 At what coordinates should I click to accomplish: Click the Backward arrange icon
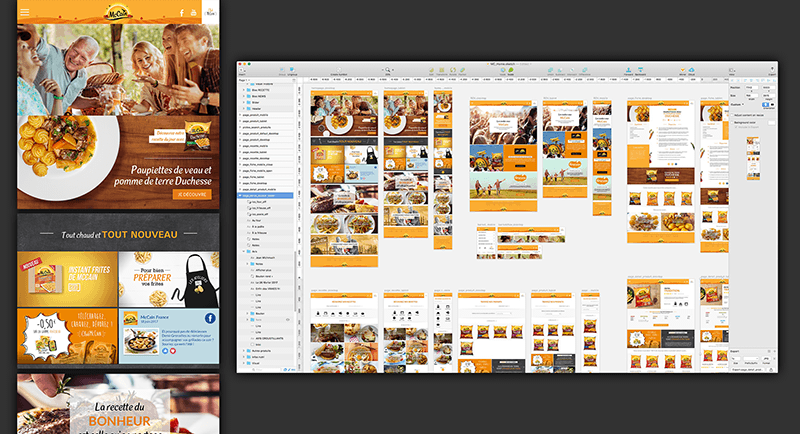click(x=641, y=69)
